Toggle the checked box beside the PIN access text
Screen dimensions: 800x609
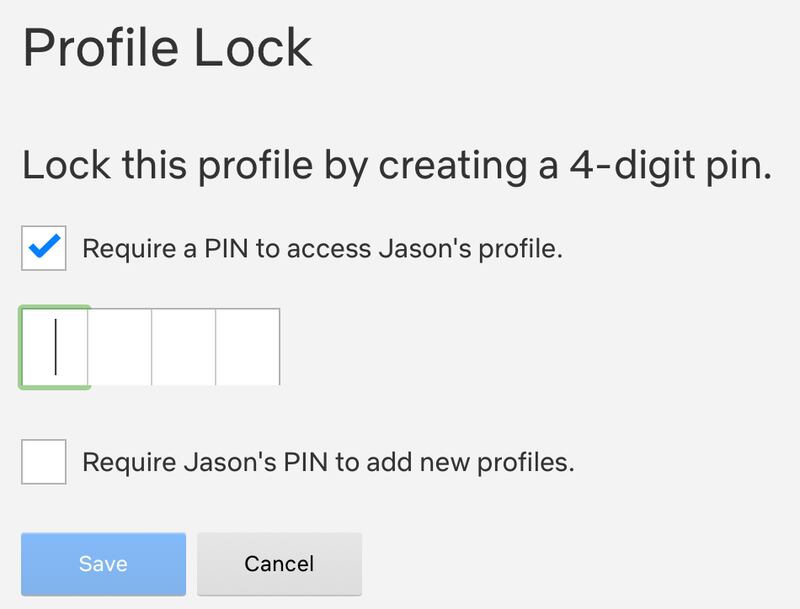44,248
